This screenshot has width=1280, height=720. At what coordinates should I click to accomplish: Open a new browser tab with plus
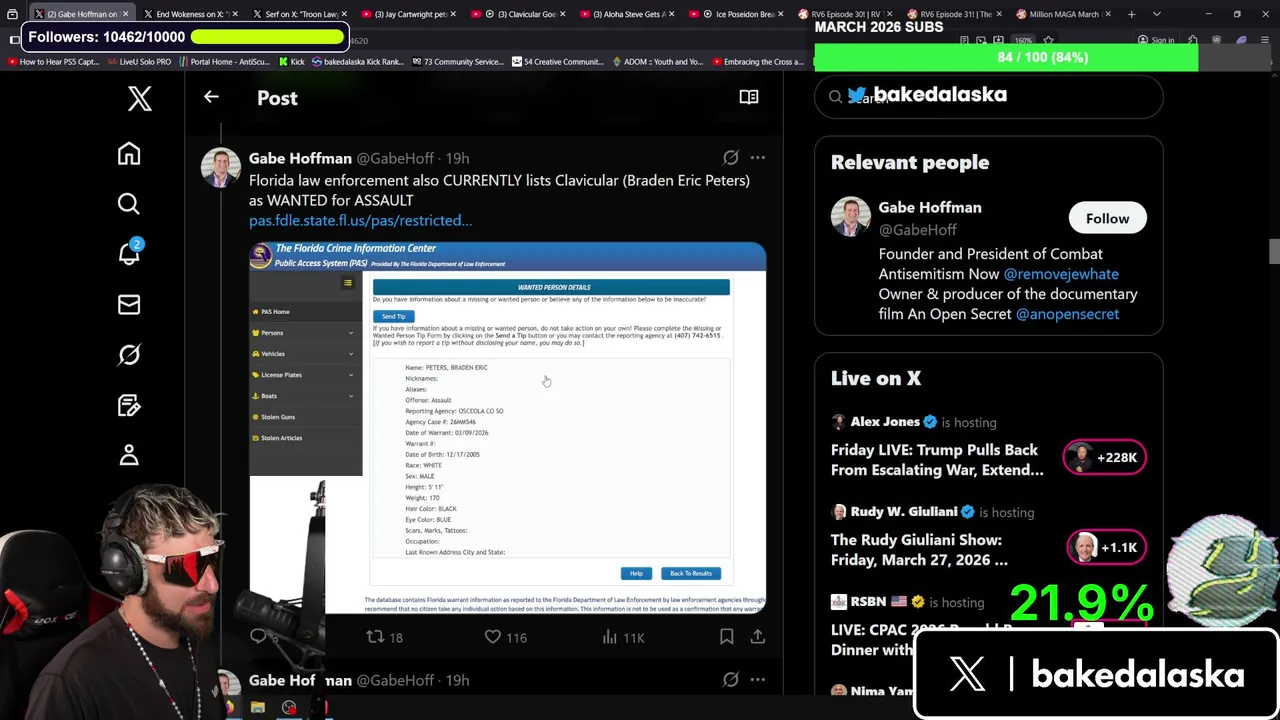(1131, 14)
